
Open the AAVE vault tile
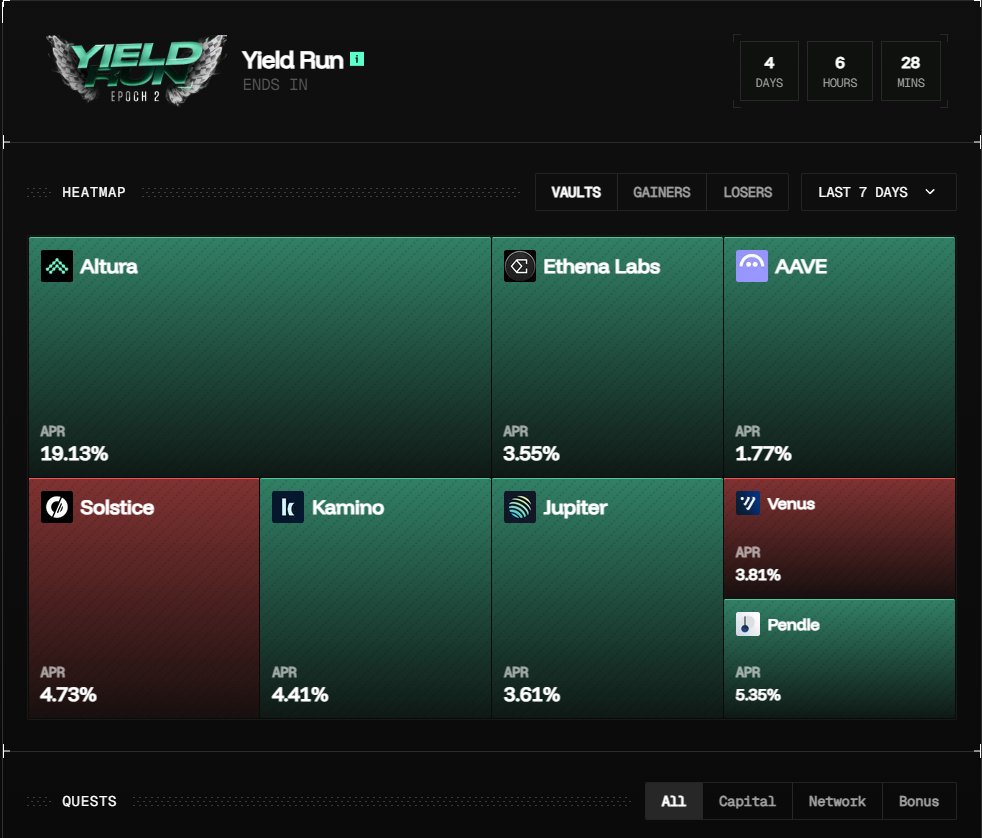point(839,357)
